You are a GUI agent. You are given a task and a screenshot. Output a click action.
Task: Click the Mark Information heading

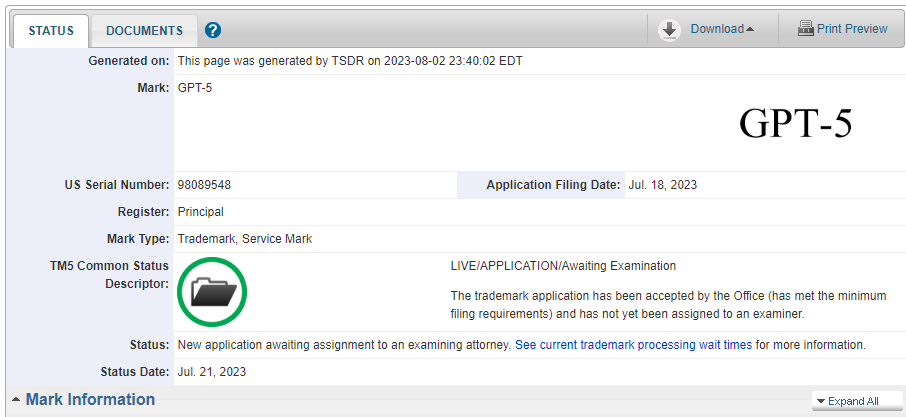(x=90, y=400)
